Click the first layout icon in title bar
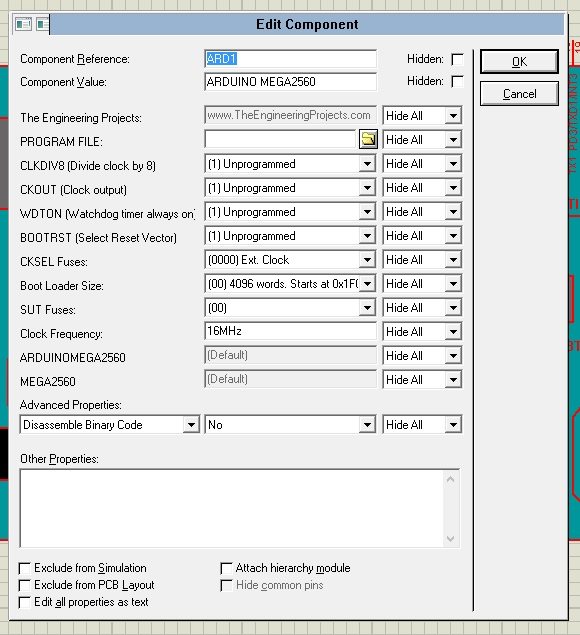Image resolution: width=580 pixels, height=635 pixels. pos(23,24)
